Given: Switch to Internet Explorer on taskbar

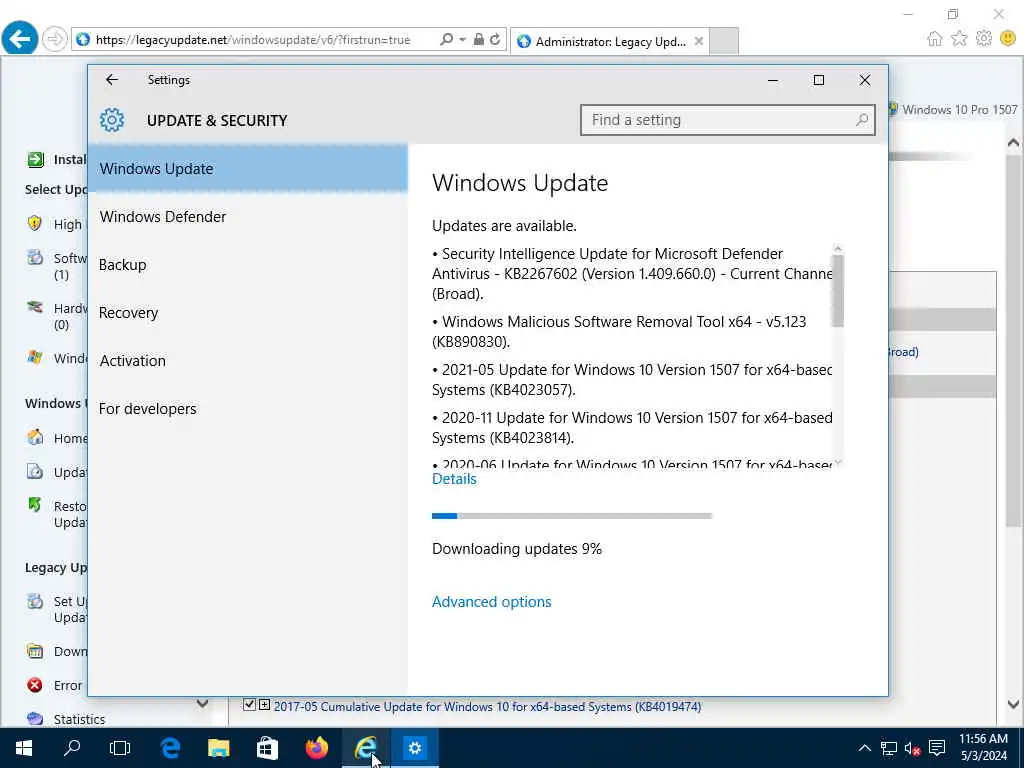Looking at the screenshot, I should [x=366, y=748].
